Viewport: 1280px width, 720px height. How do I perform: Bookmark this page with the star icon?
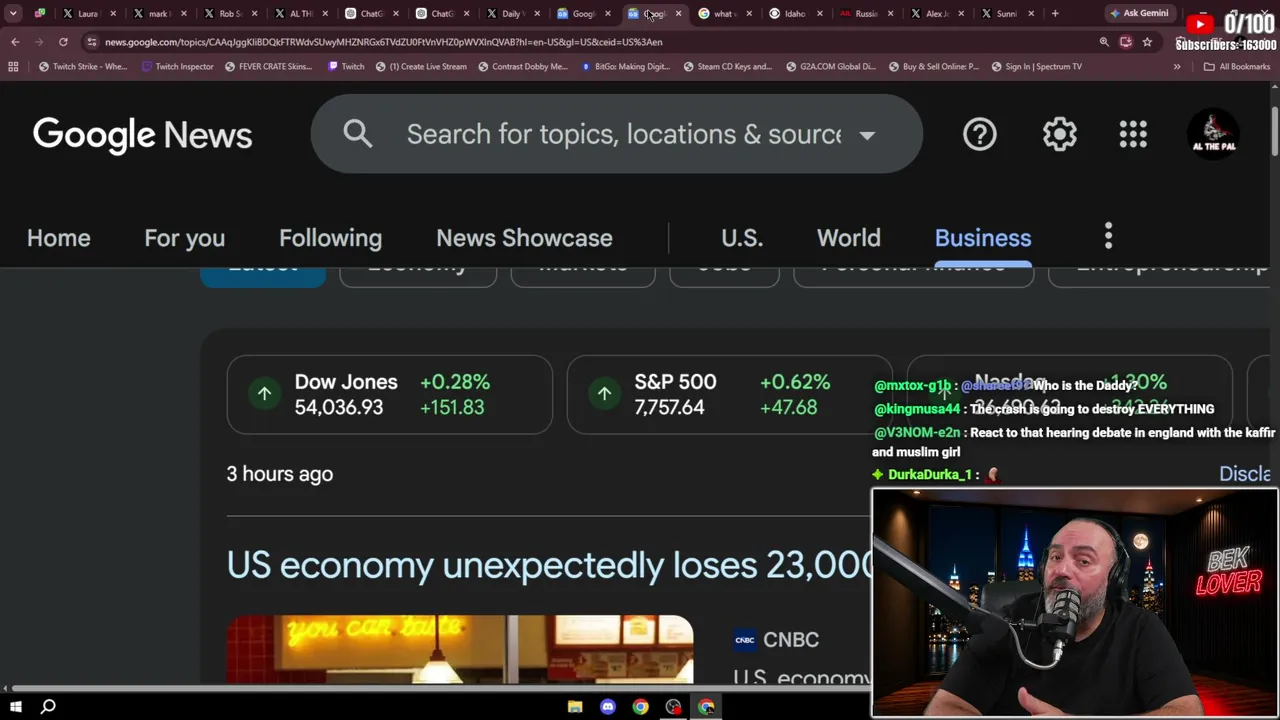click(1147, 42)
